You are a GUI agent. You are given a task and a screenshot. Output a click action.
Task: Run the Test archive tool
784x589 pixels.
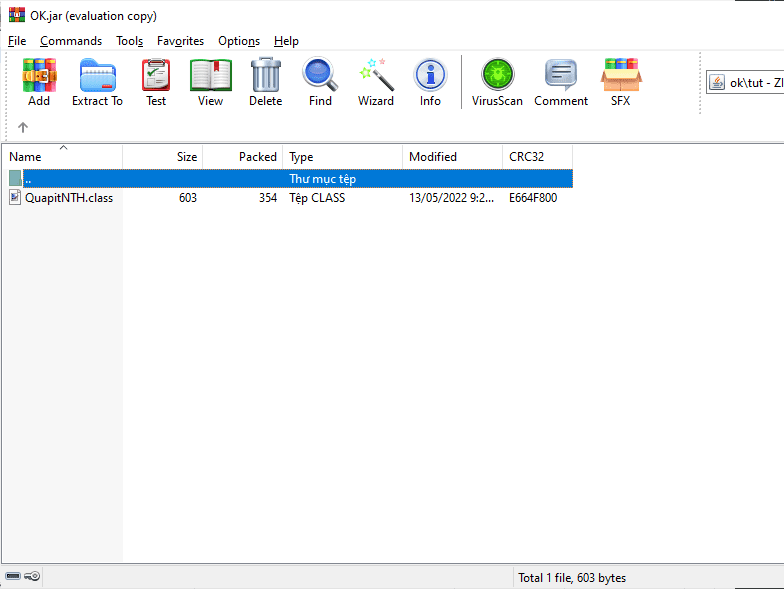click(x=156, y=82)
